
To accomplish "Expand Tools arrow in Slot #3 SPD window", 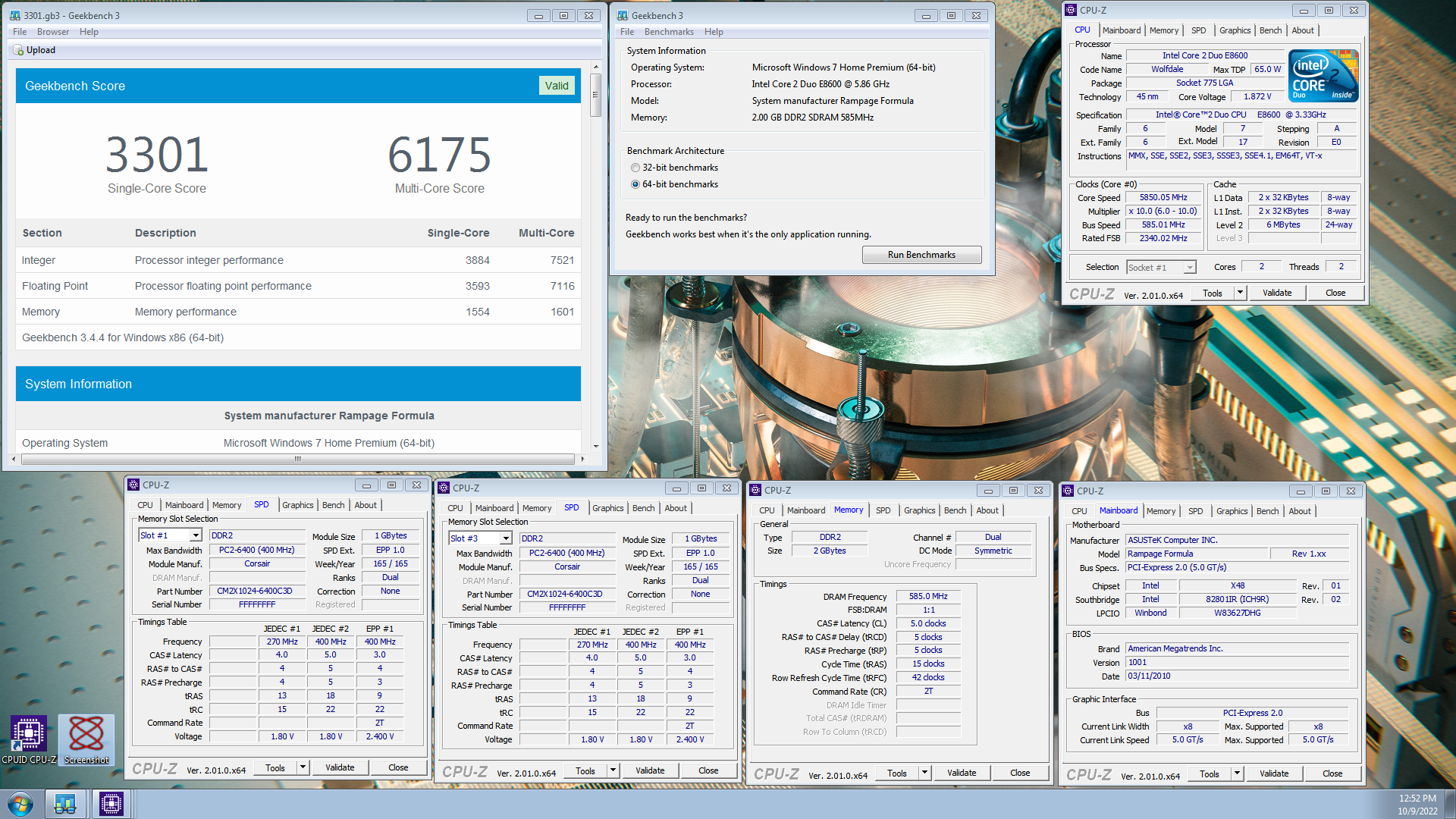I will click(x=613, y=770).
